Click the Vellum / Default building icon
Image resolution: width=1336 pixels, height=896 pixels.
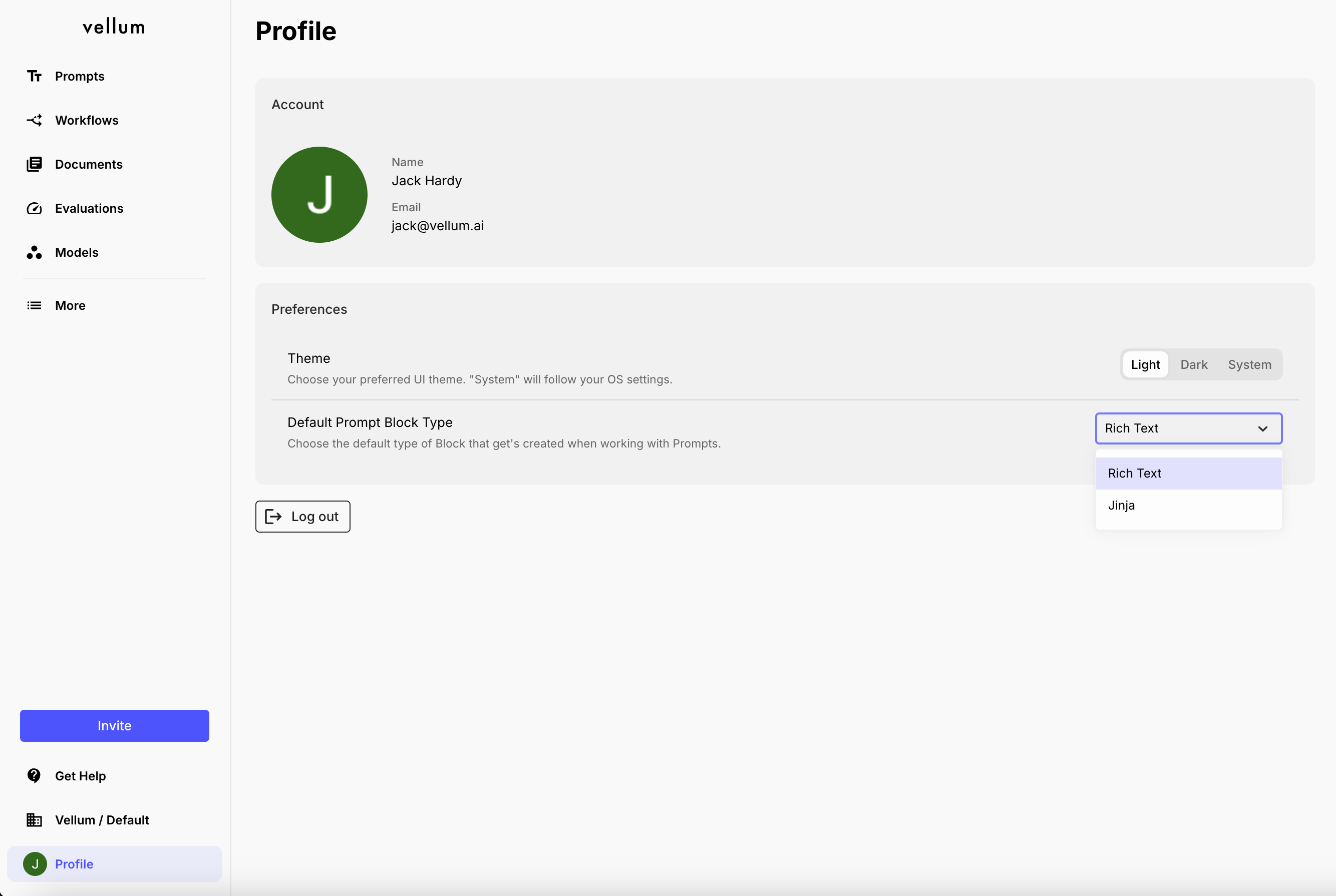click(x=34, y=819)
